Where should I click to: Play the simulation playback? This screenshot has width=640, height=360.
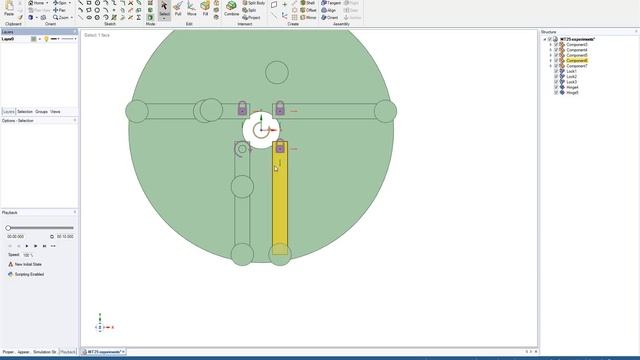(27, 246)
